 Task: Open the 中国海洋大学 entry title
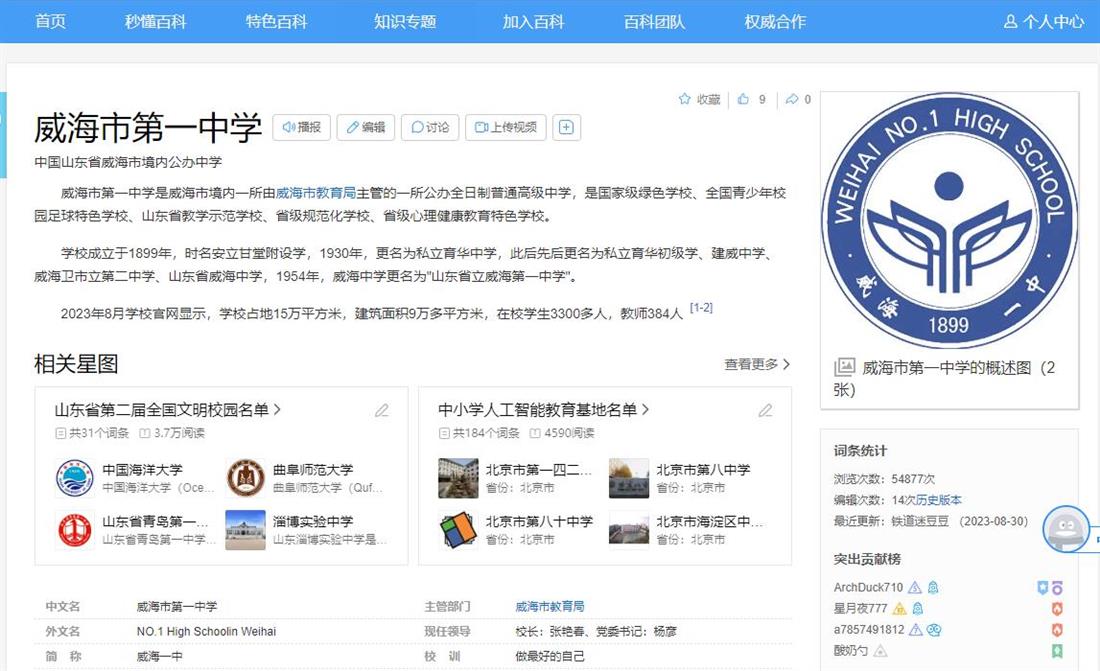coord(142,470)
